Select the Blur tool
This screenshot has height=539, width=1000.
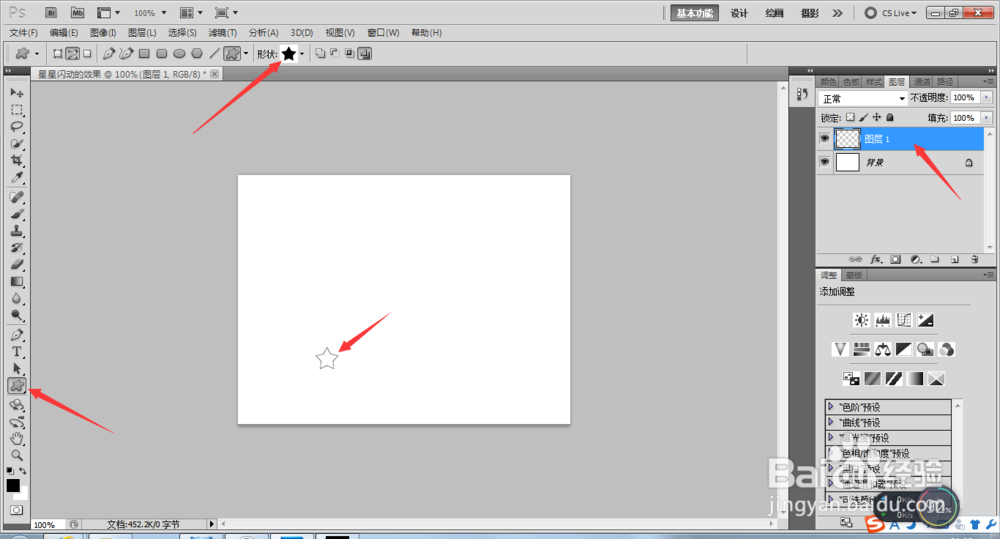click(x=17, y=298)
